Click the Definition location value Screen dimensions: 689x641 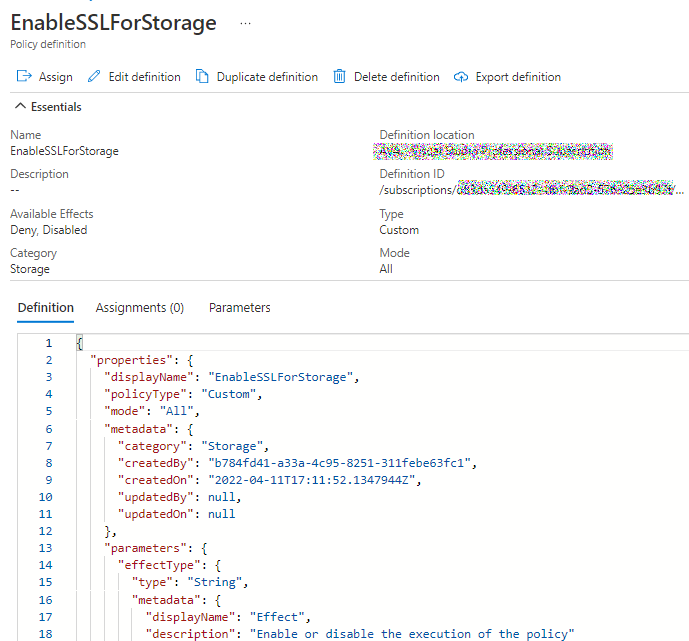pos(494,151)
